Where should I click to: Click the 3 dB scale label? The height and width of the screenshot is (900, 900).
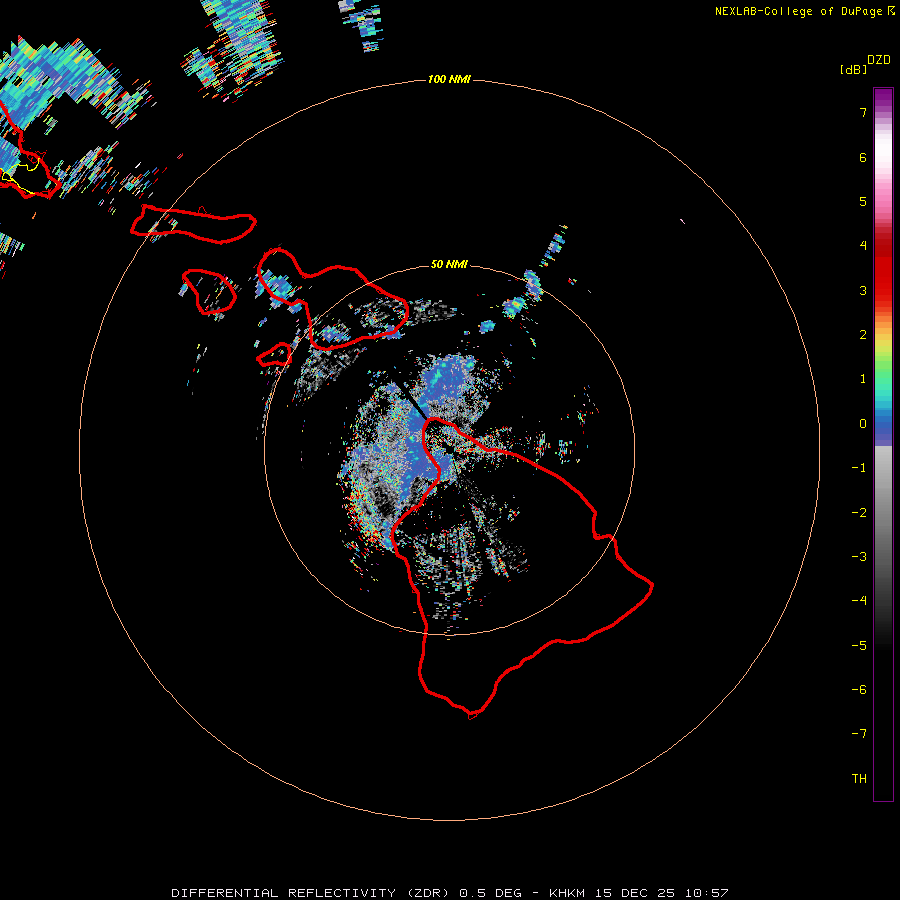pyautogui.click(x=863, y=290)
